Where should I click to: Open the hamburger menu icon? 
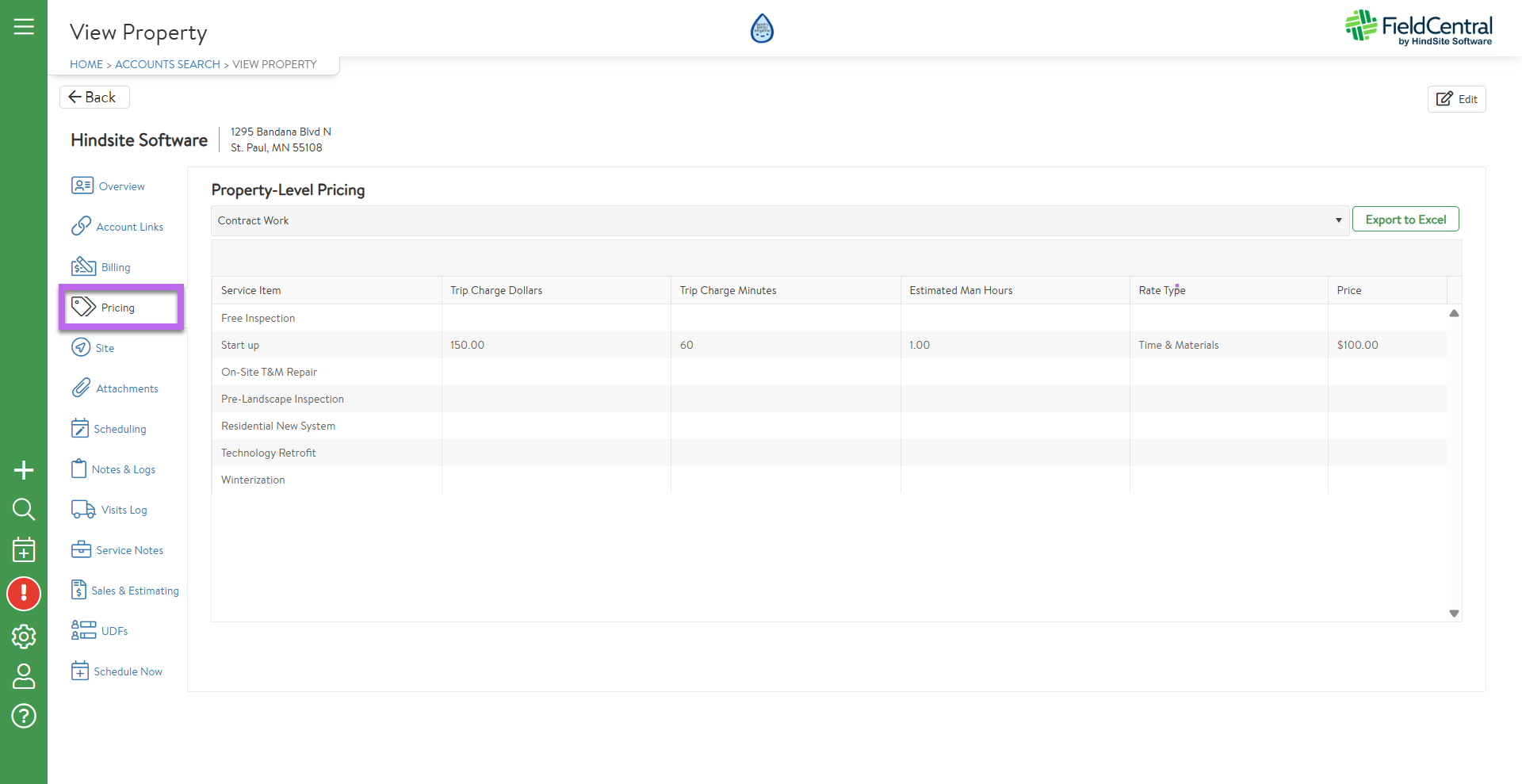coord(24,27)
